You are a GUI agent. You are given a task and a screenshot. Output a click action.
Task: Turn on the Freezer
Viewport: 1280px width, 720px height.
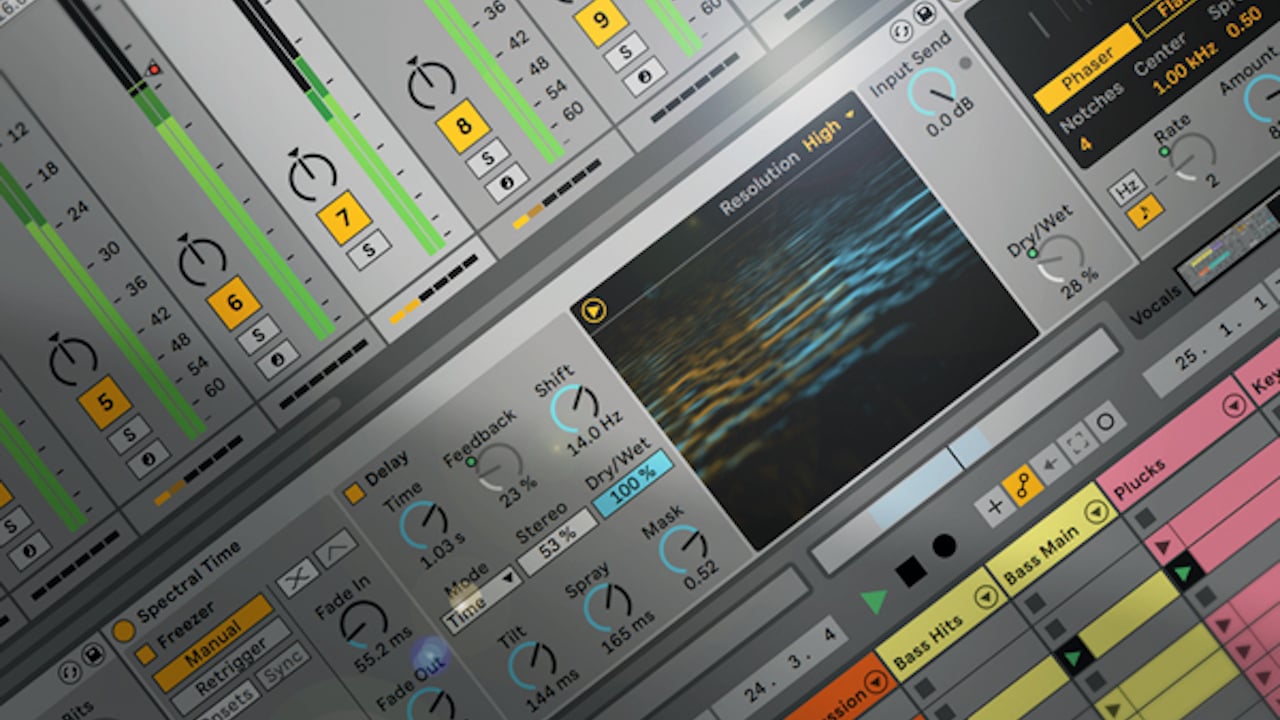(x=146, y=655)
